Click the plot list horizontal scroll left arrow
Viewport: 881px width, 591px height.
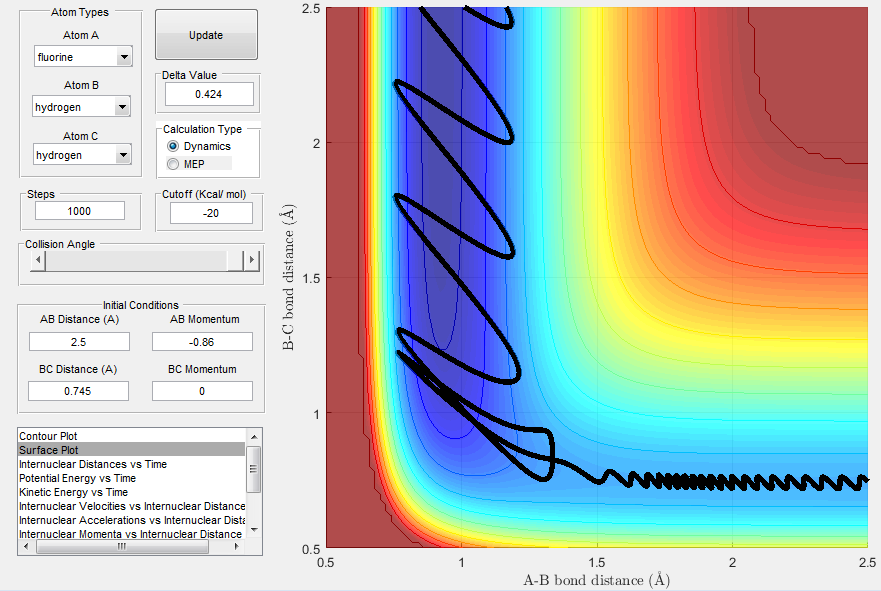(x=25, y=547)
